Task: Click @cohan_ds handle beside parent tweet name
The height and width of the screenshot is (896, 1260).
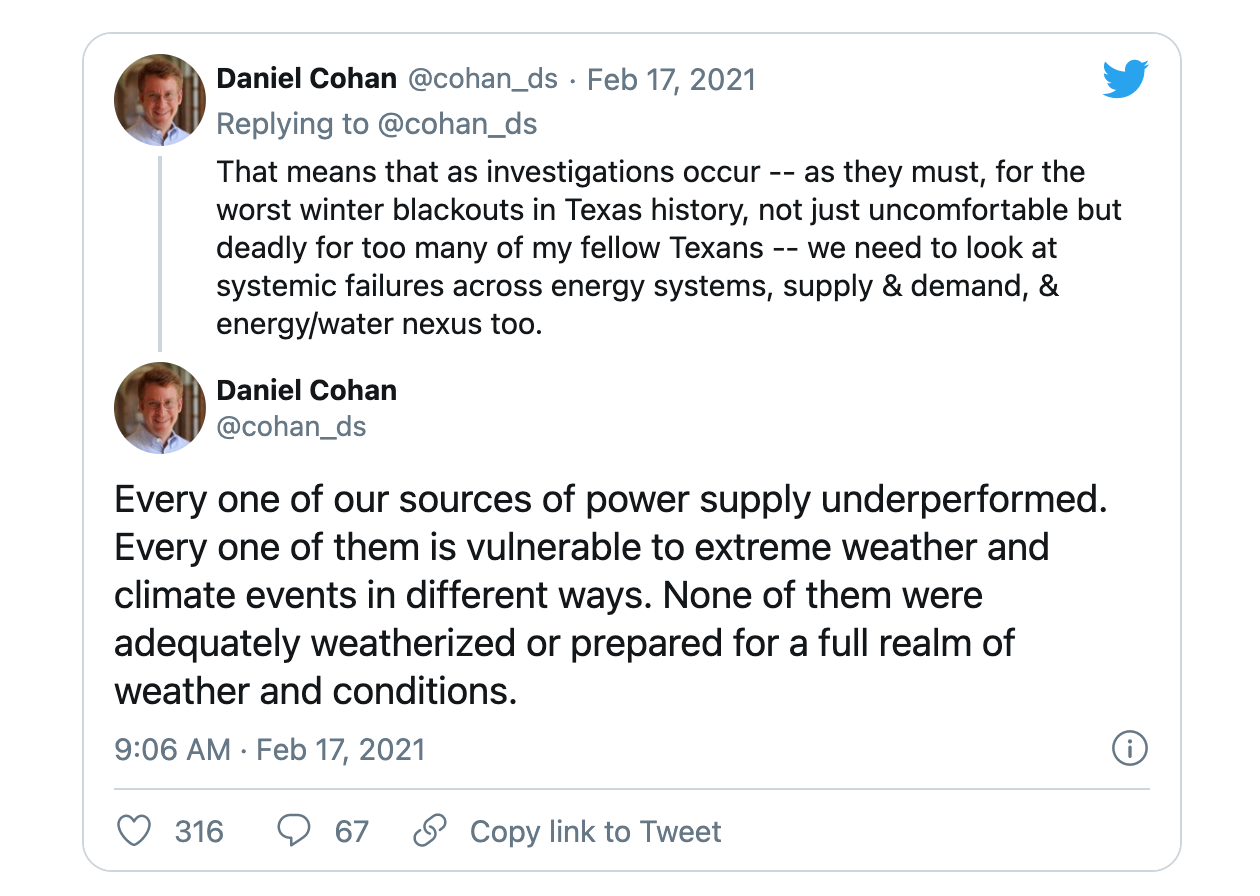Action: (482, 79)
